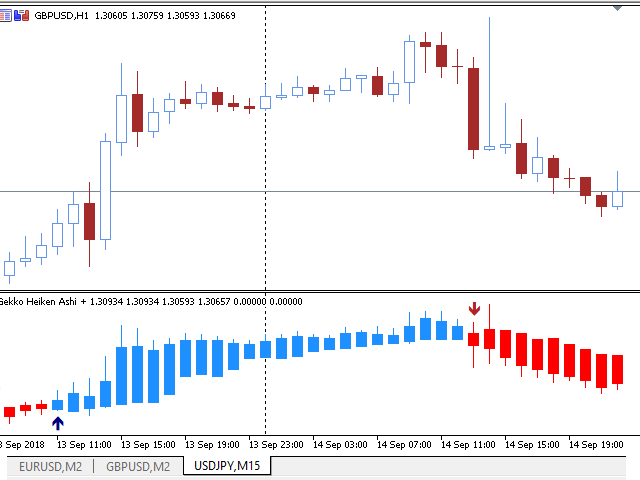Click the 14 Sep 07:00 time label
Viewport: 640px width, 480px height.
(x=404, y=444)
